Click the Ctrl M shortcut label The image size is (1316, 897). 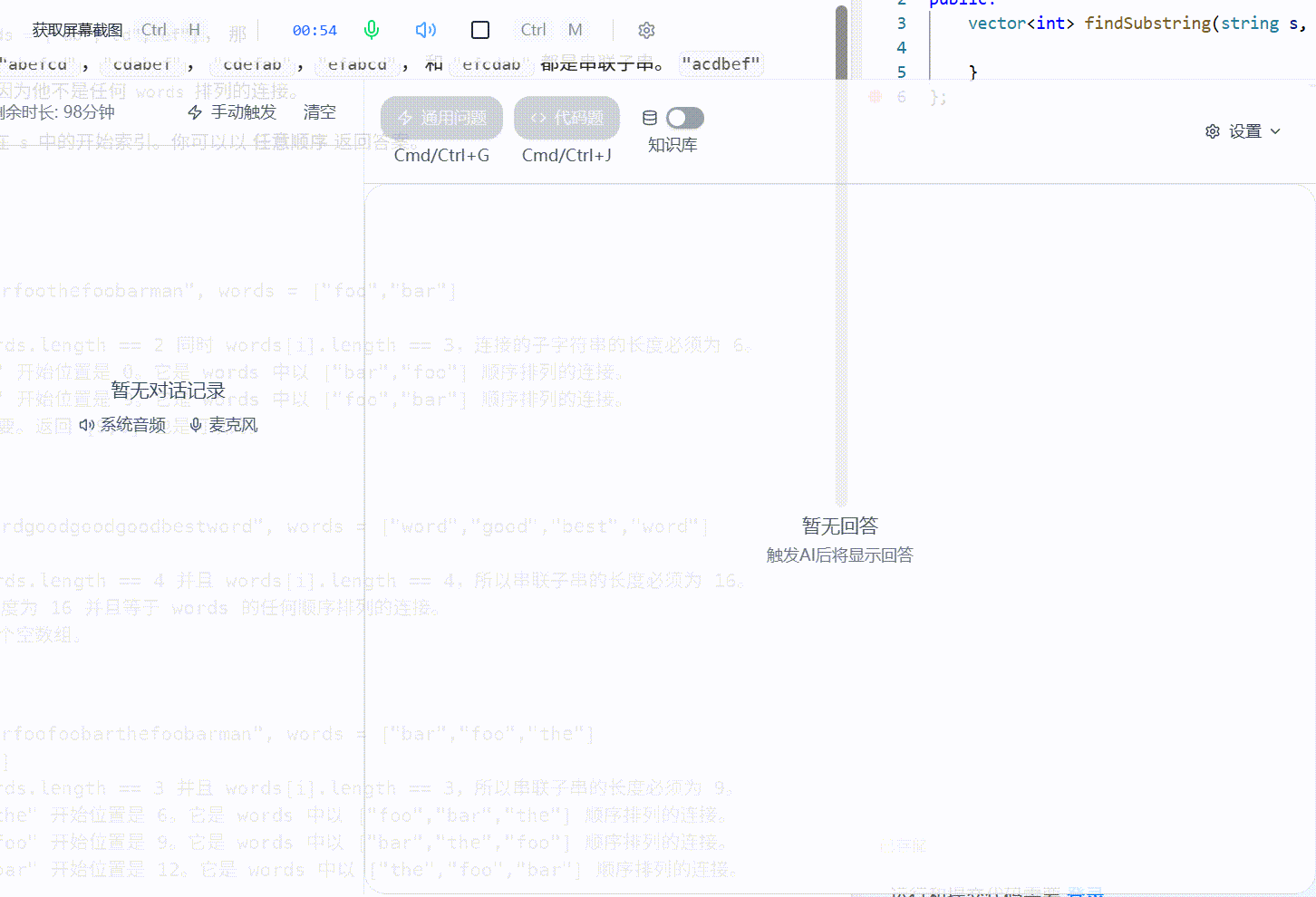click(551, 30)
